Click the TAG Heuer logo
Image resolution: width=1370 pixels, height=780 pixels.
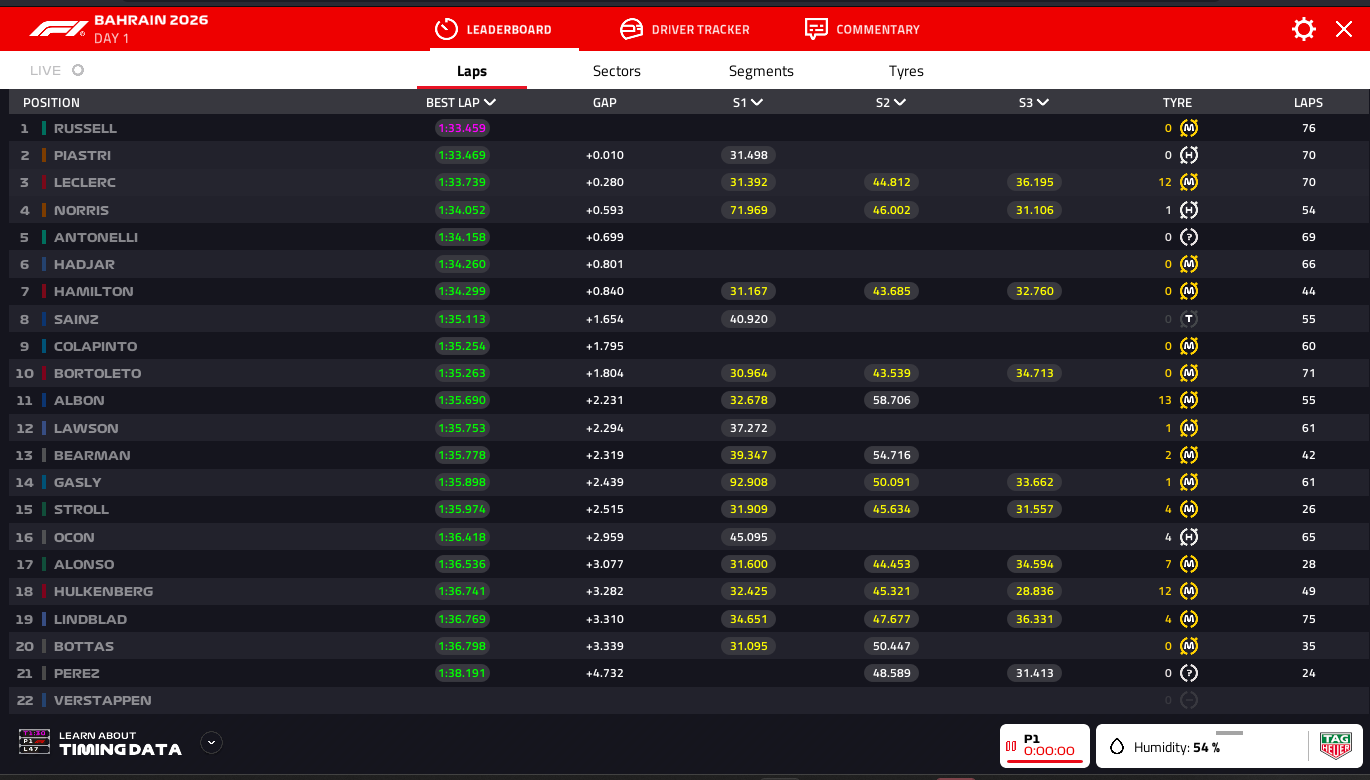click(x=1335, y=746)
